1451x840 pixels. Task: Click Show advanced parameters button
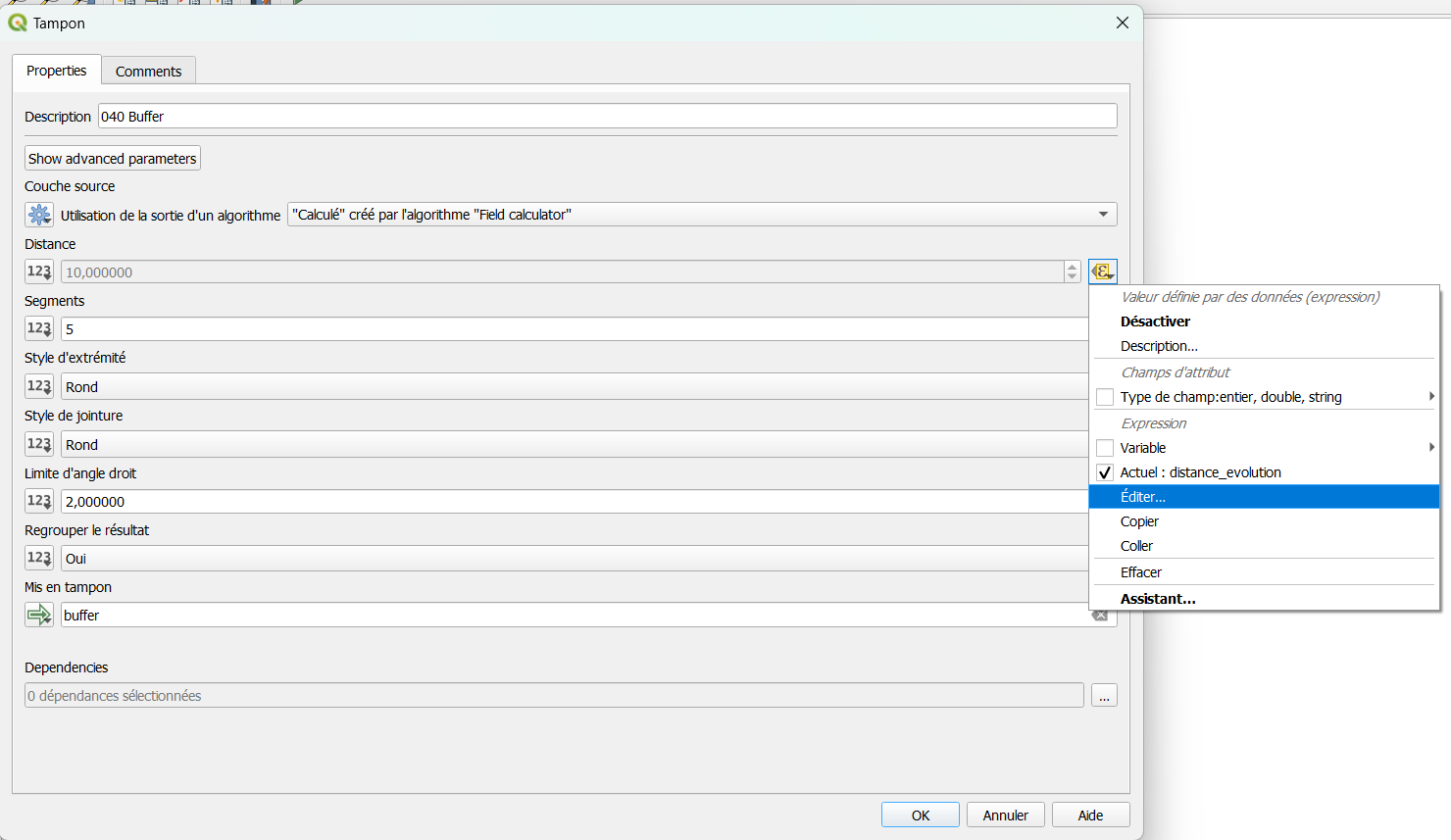[113, 159]
